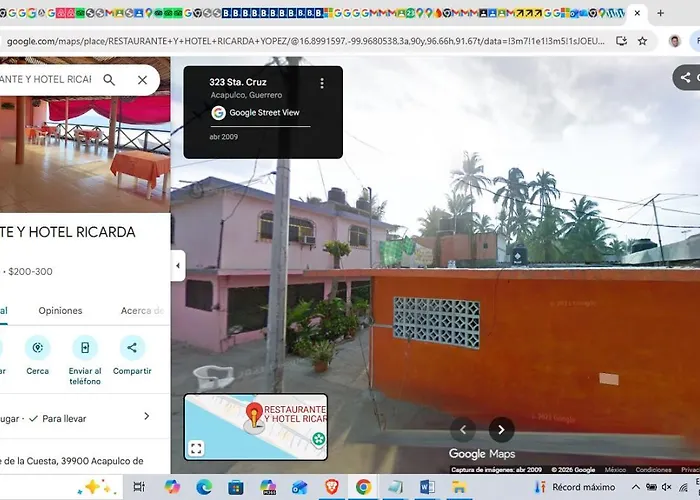Click the taskbar search sparkle box
Screen dimensions: 700x500
pos(61,487)
